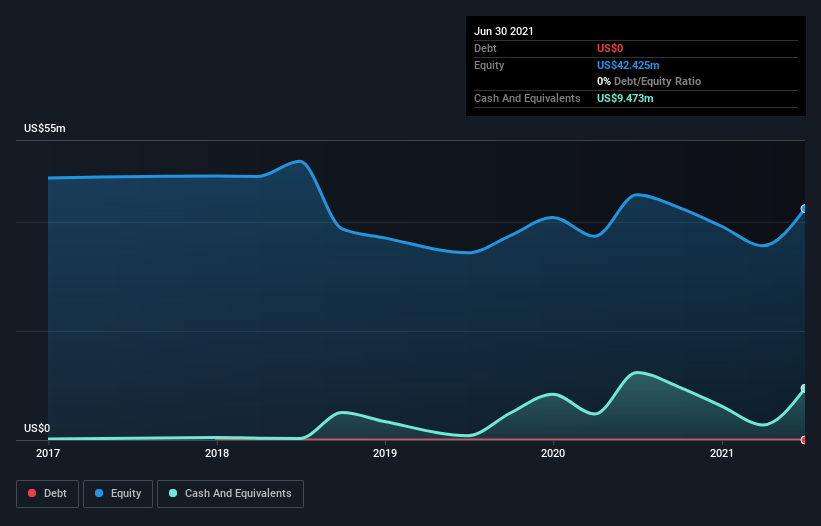Click the US$55m y-axis label
This screenshot has width=821, height=526.
pyautogui.click(x=45, y=128)
